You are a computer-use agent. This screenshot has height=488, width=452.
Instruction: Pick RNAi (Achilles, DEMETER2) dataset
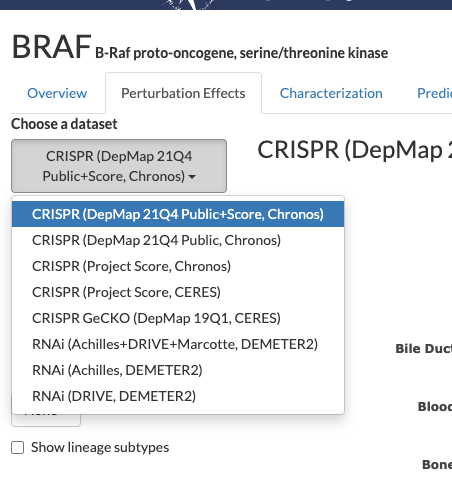(x=178, y=370)
